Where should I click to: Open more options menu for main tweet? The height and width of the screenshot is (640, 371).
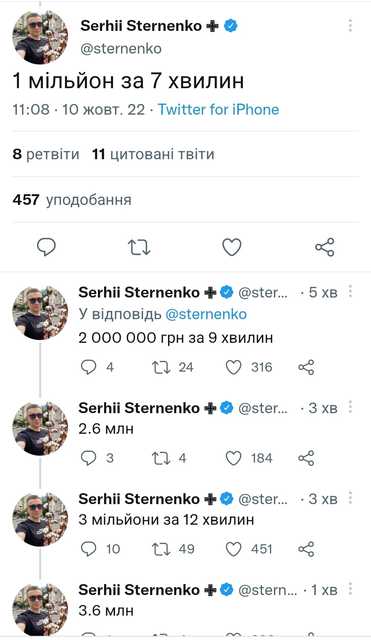[350, 26]
